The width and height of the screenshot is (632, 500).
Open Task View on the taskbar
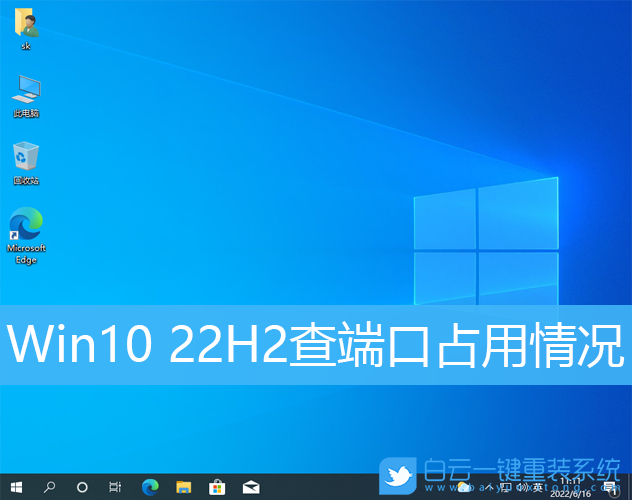click(115, 488)
